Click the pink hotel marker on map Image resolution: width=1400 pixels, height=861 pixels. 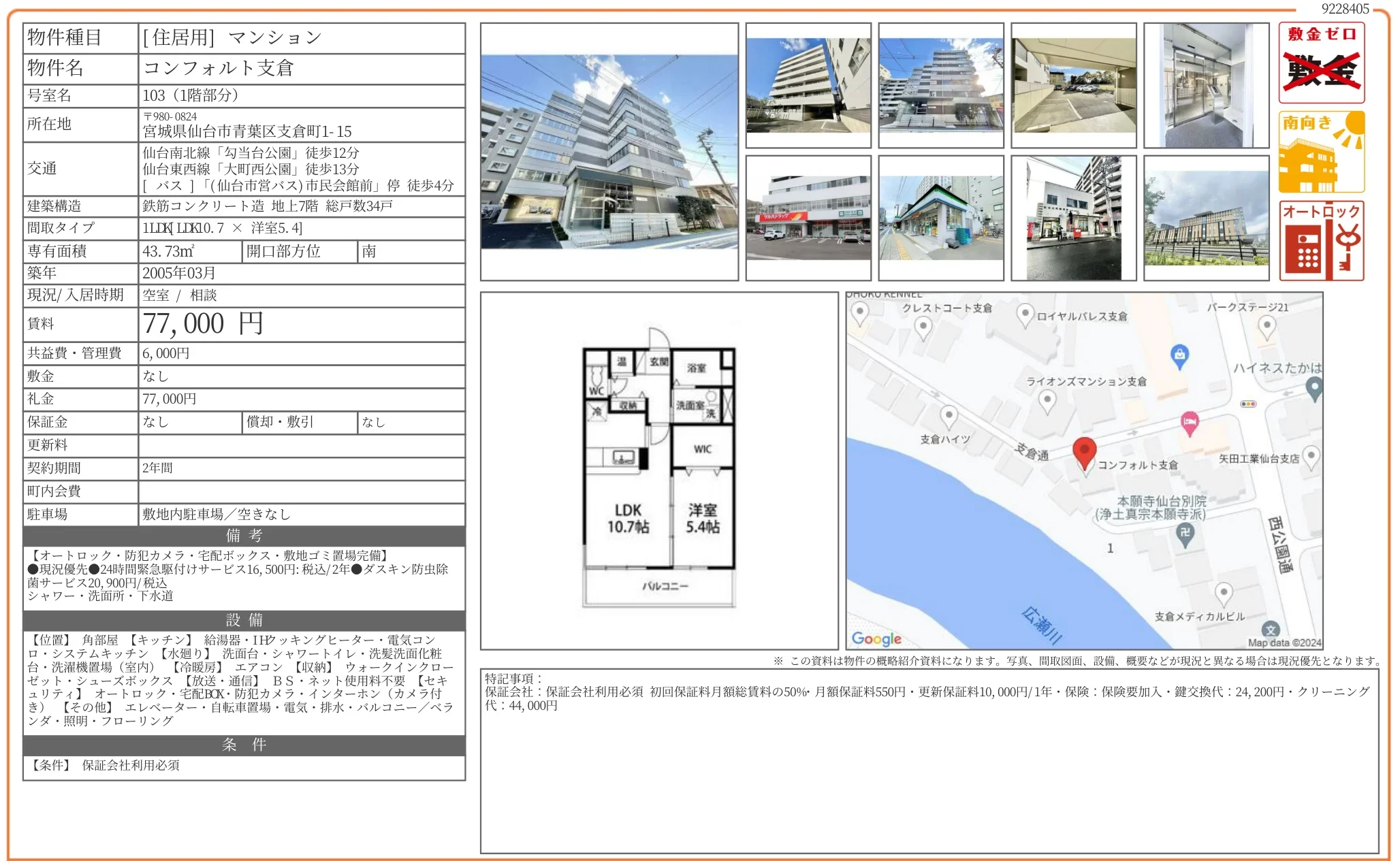(x=1189, y=423)
